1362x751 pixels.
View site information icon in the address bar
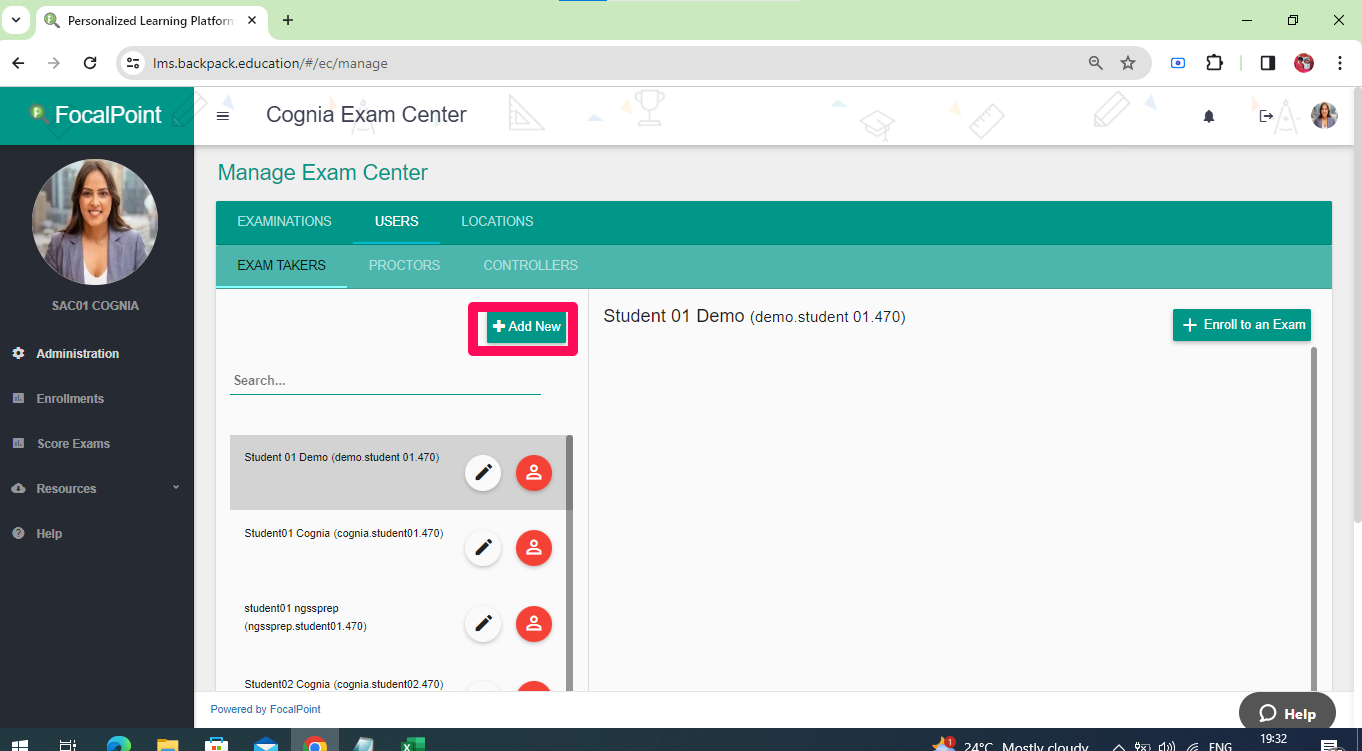(x=132, y=63)
